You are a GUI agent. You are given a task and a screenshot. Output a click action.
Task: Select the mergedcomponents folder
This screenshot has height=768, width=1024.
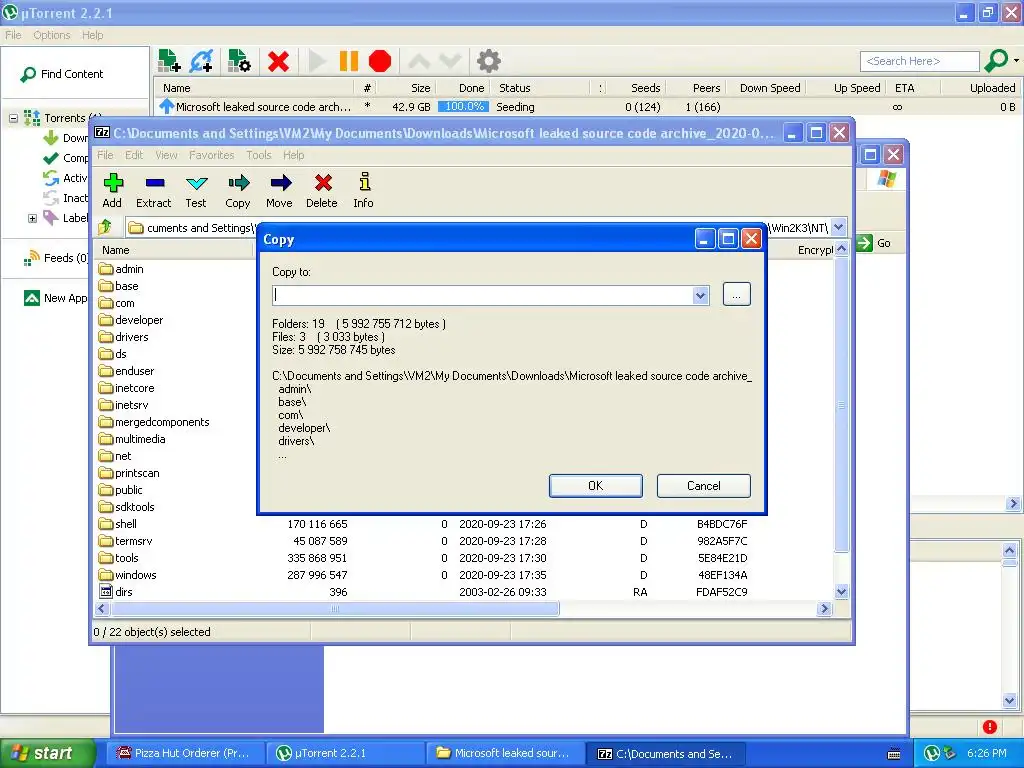[154, 422]
